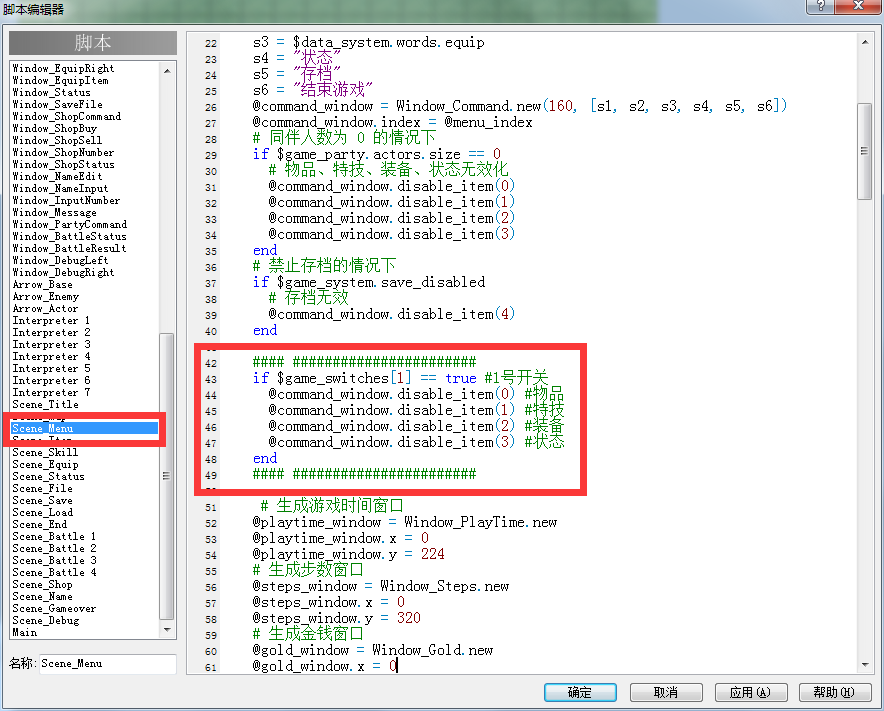Viewport: 884px width, 711px height.
Task: Click the code editor scroll-down arrow
Action: point(865,665)
